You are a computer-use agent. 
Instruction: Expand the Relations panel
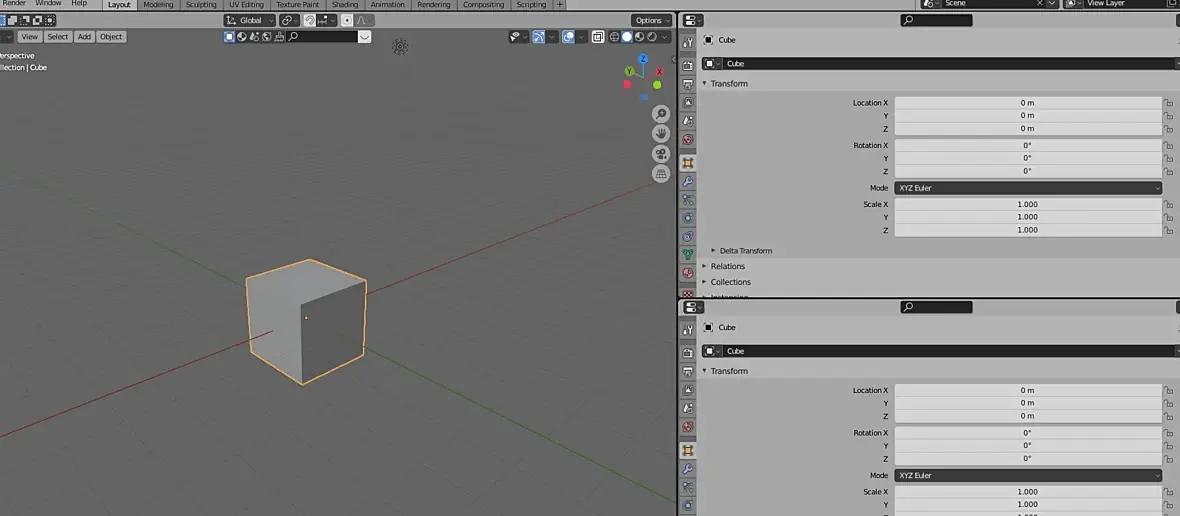coord(728,267)
